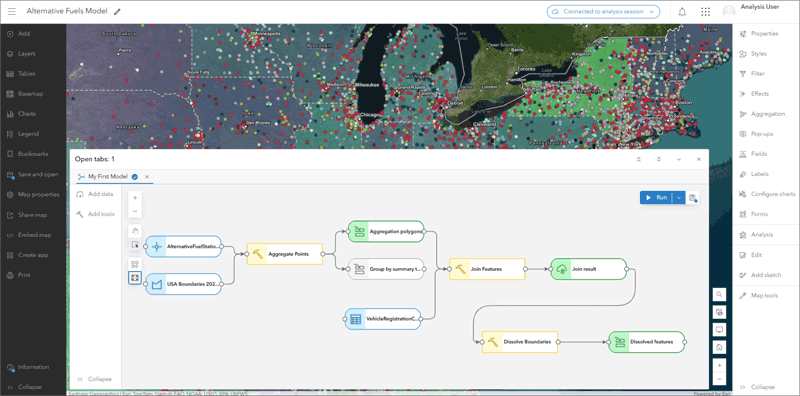Screen dimensions: 800x396
Task: Switch to the My First Model tab
Action: 108,177
